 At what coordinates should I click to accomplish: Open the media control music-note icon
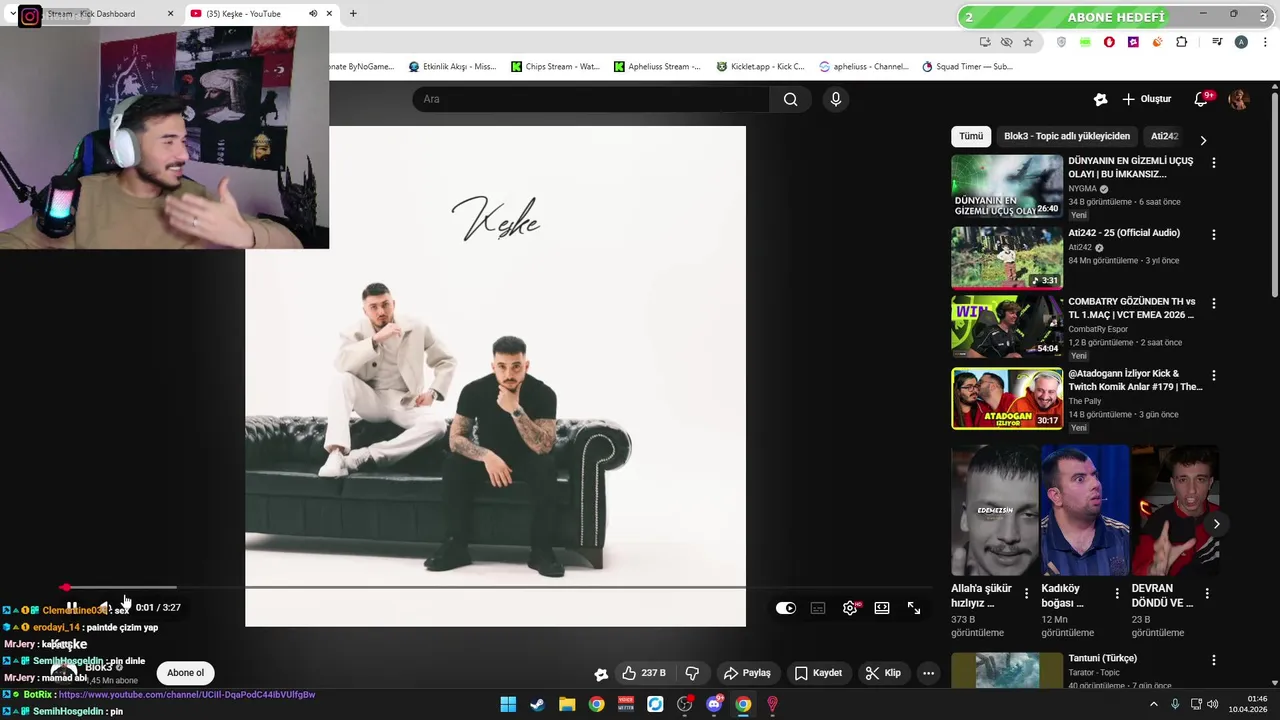click(1217, 42)
